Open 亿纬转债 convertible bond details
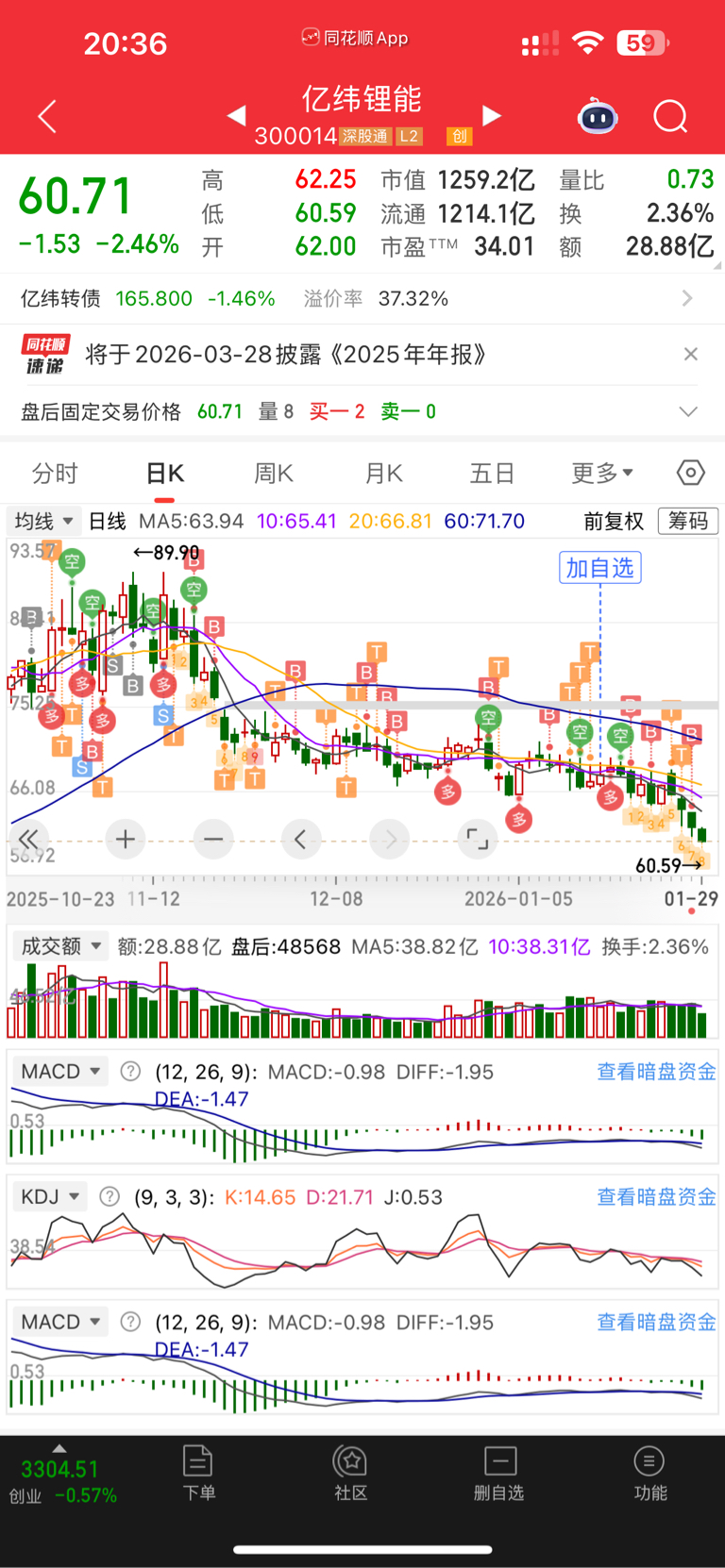This screenshot has height=1568, width=725. tap(362, 299)
